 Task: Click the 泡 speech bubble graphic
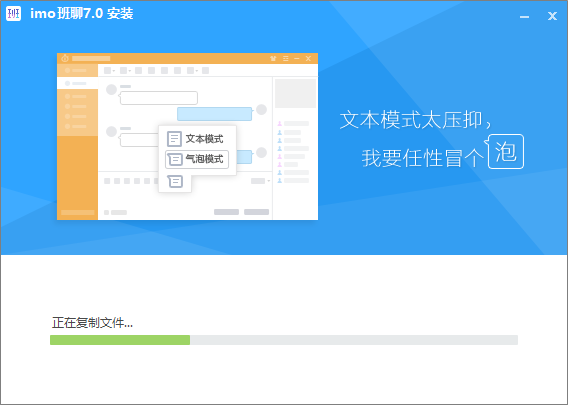coord(505,151)
